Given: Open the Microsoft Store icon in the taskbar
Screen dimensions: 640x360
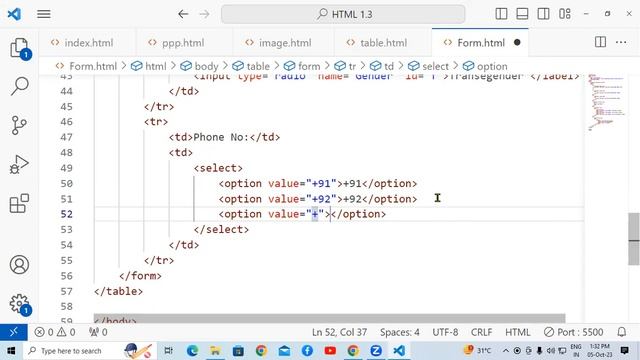Looking at the screenshot, I should [x=238, y=351].
